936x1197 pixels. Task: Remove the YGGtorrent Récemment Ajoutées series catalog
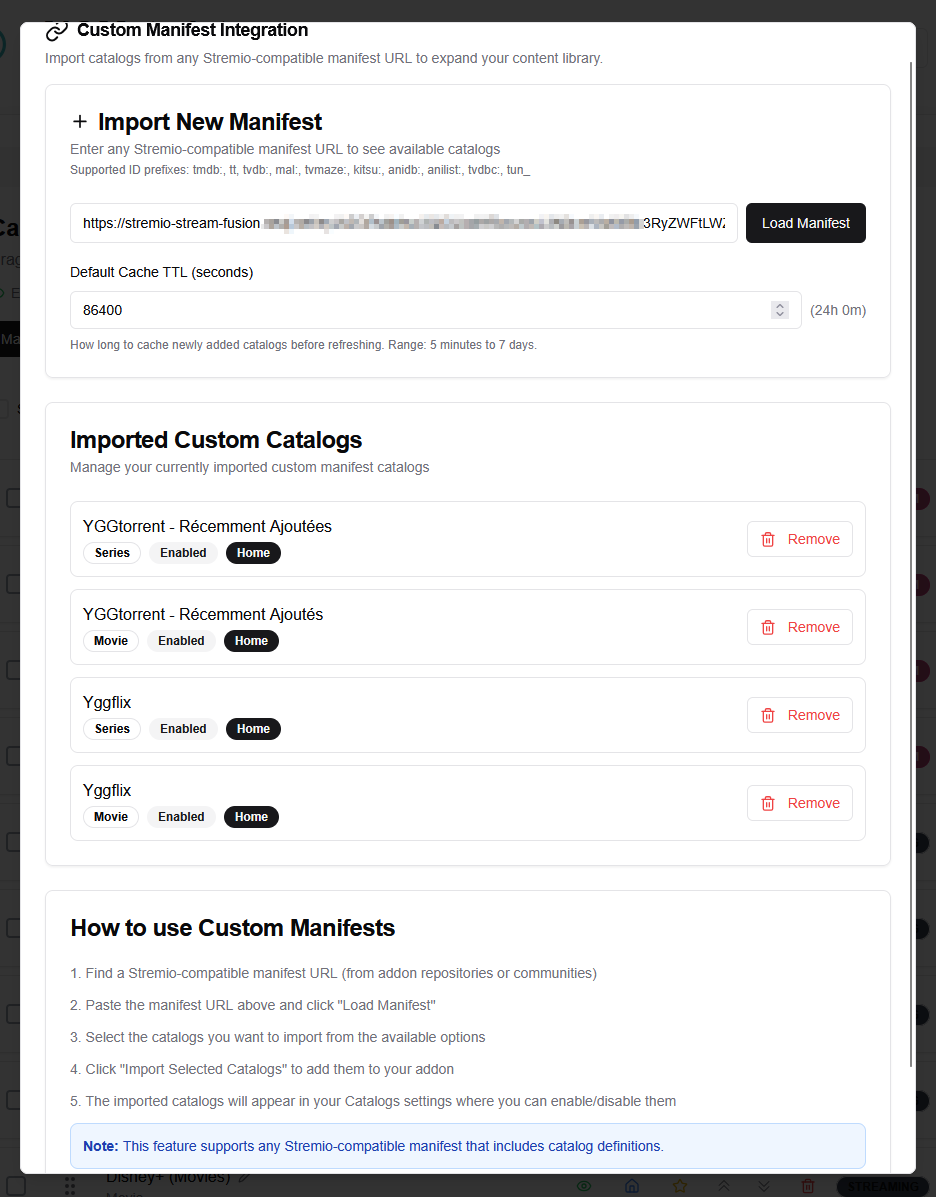799,539
